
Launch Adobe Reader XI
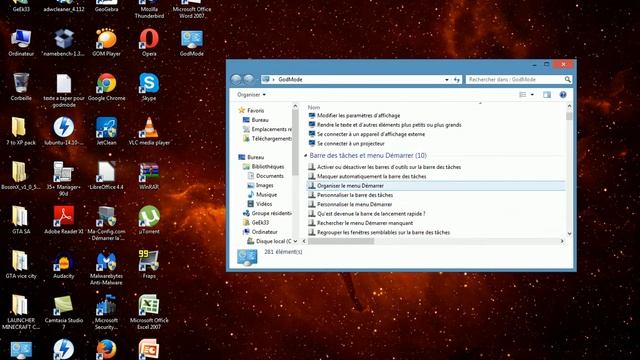click(64, 220)
